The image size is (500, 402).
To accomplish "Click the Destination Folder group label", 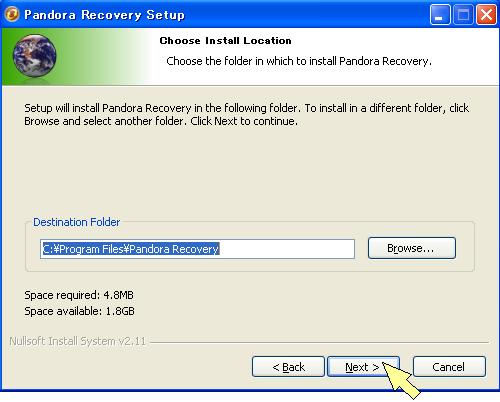I will 76,222.
